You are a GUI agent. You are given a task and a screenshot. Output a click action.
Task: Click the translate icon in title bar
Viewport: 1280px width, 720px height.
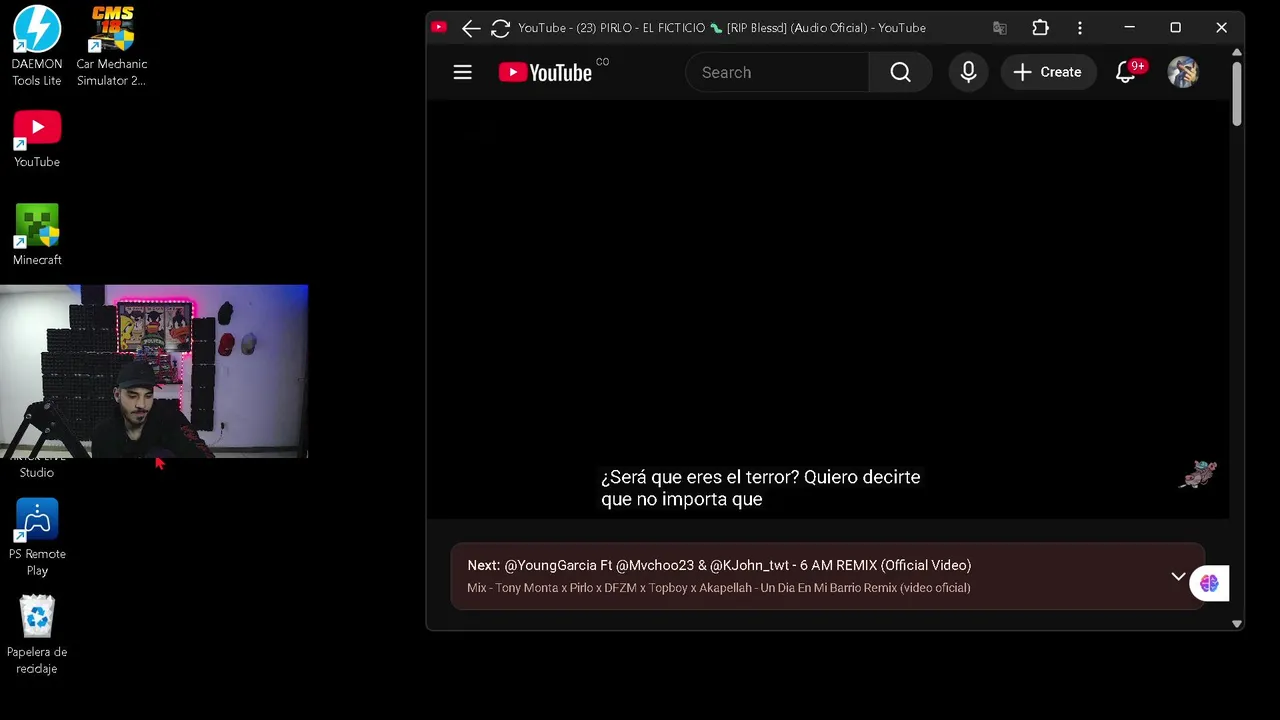point(999,28)
